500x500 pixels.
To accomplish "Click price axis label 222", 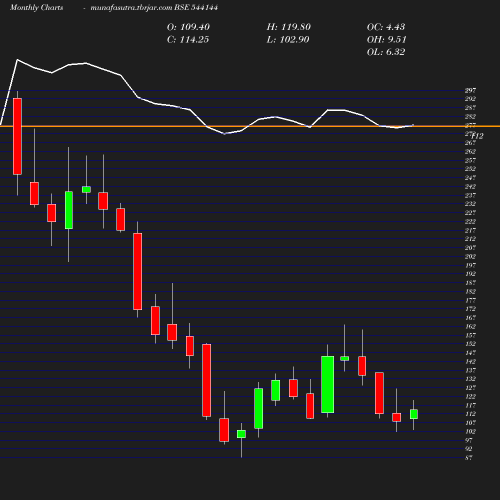I will tap(470, 222).
